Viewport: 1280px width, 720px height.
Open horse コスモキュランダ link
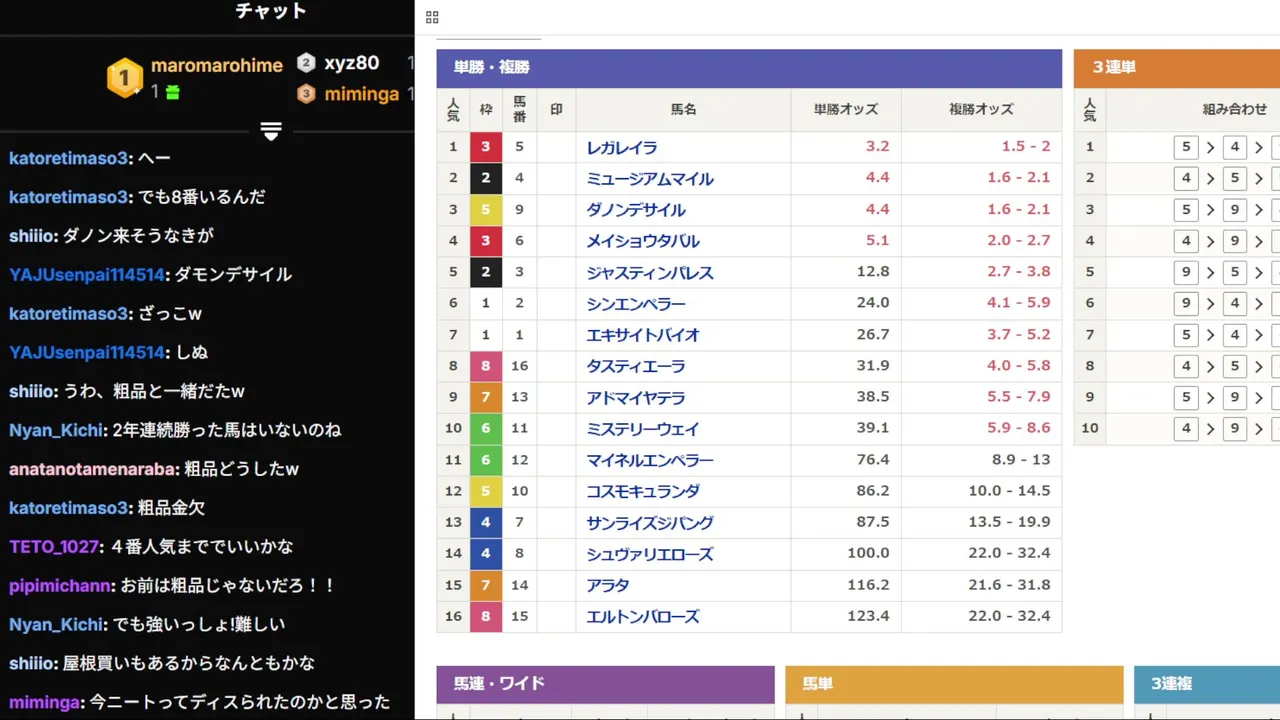coord(643,492)
